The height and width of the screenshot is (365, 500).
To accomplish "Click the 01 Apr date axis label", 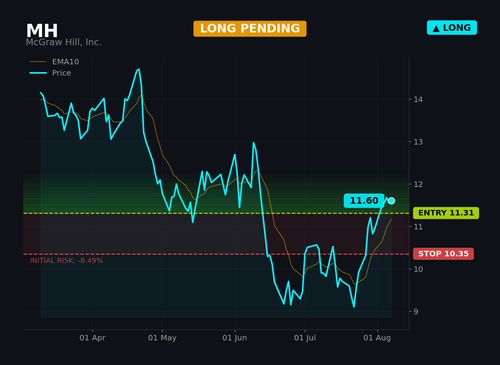I will click(x=92, y=338).
